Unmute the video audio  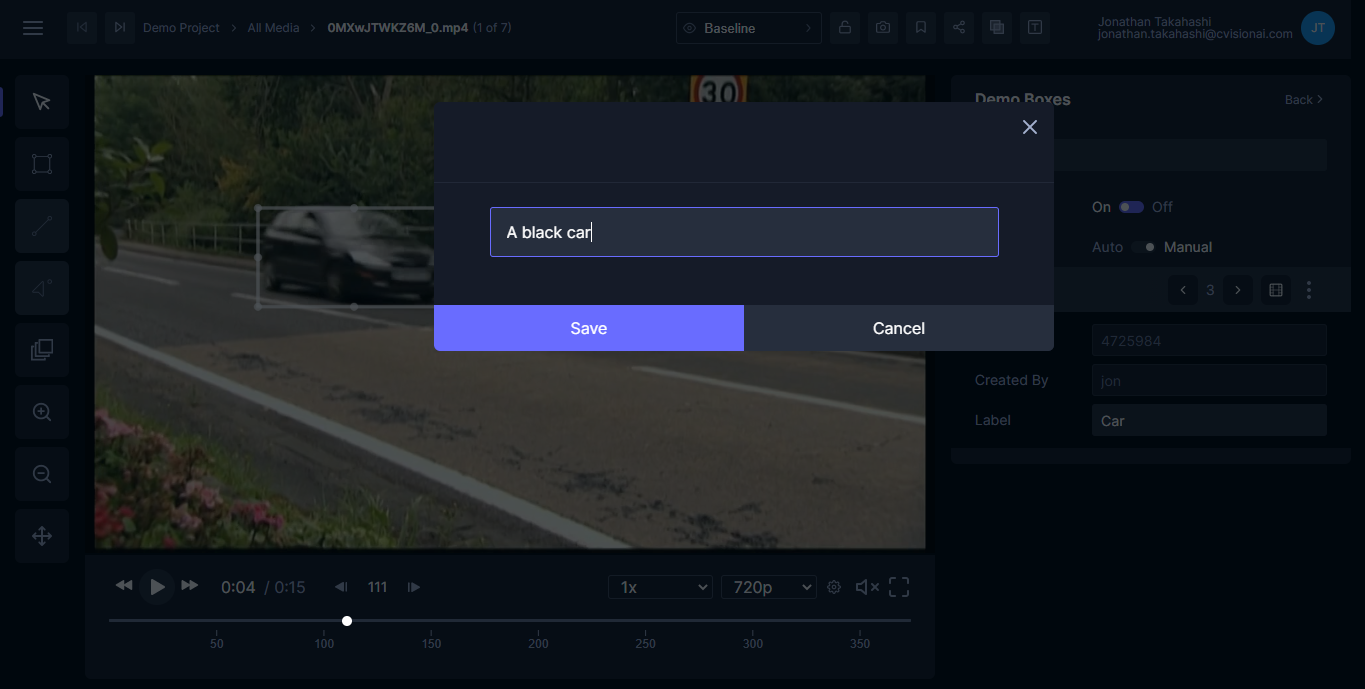[x=867, y=587]
